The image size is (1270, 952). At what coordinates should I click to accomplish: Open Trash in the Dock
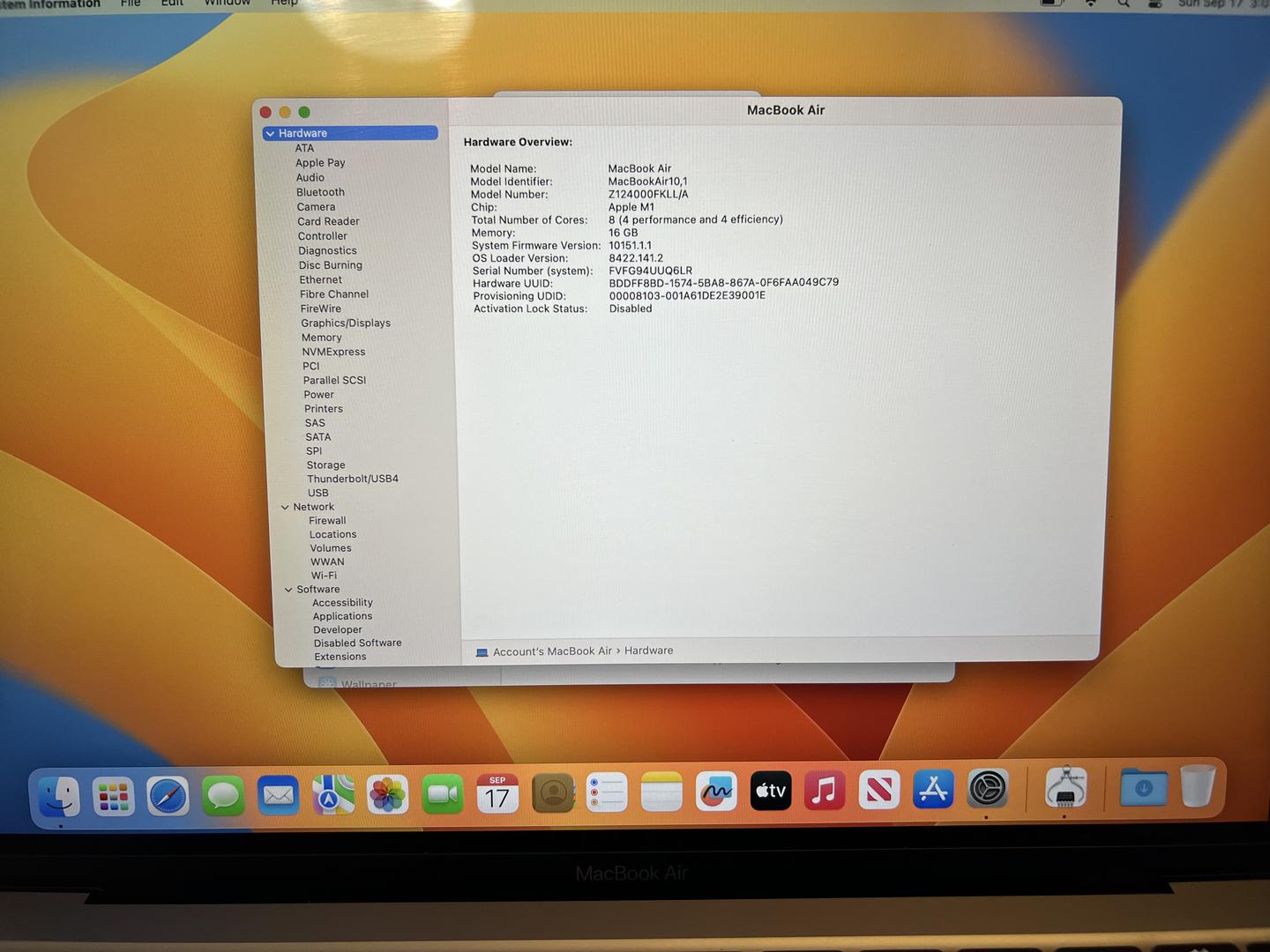click(x=1198, y=785)
